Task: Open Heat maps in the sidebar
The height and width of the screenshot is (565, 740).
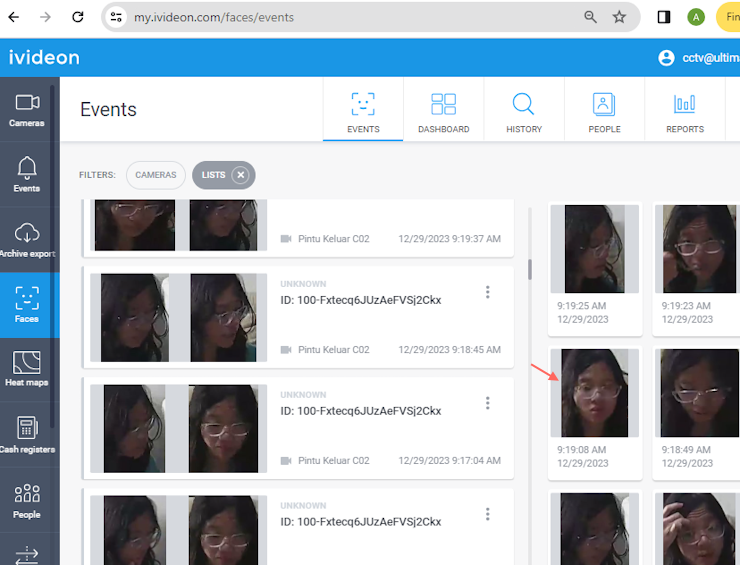Action: click(x=27, y=369)
